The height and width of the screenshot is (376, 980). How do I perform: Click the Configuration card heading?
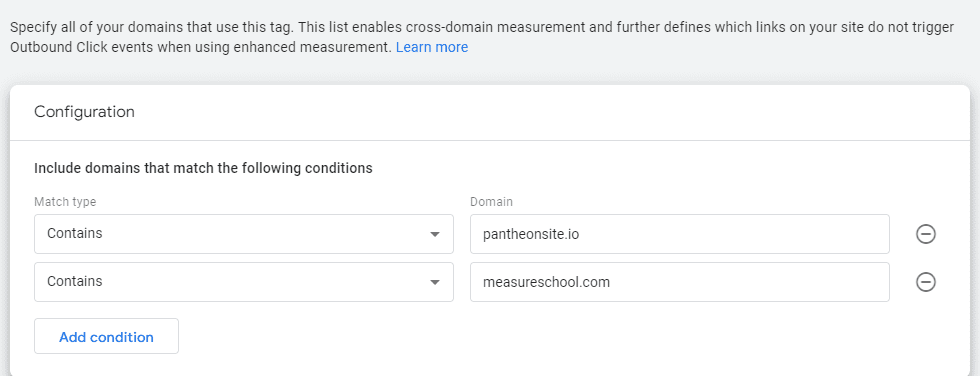[84, 112]
